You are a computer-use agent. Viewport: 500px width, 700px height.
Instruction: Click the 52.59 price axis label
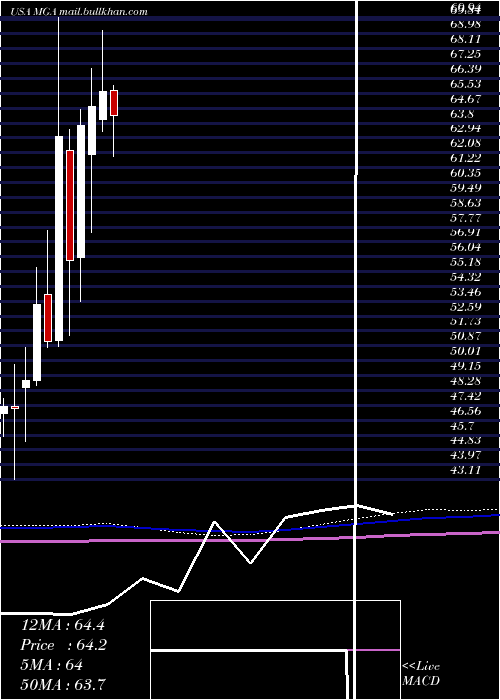click(466, 307)
